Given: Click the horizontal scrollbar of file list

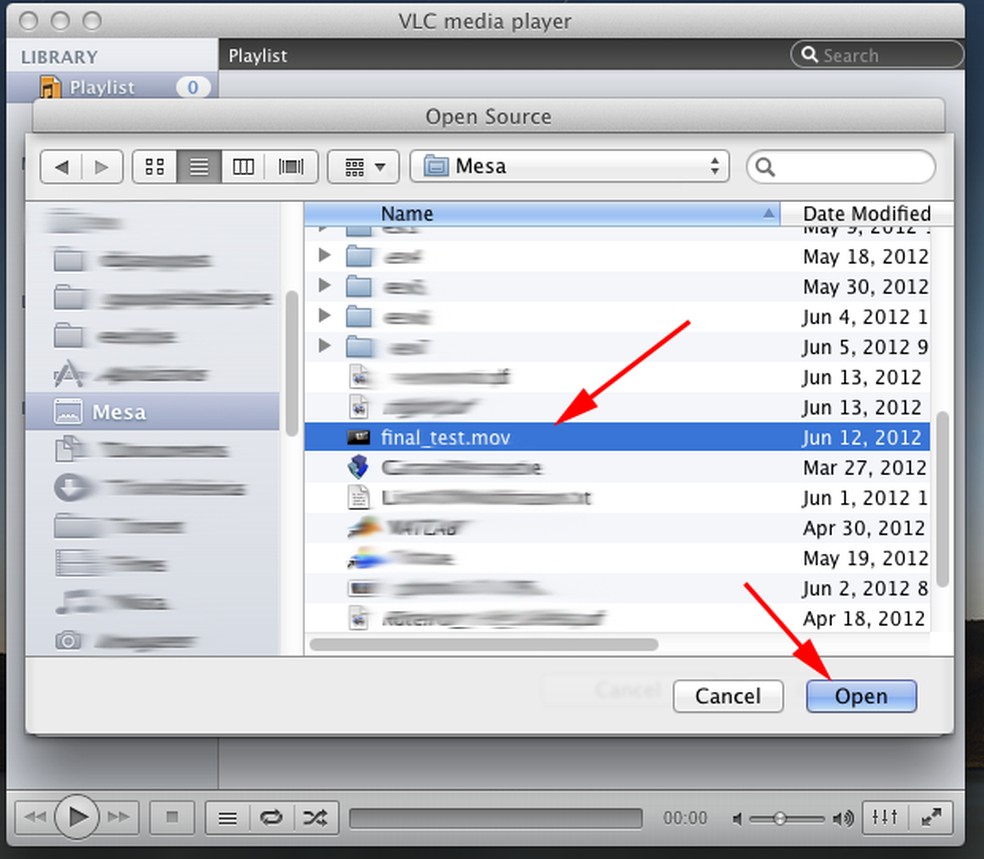Looking at the screenshot, I should (484, 644).
